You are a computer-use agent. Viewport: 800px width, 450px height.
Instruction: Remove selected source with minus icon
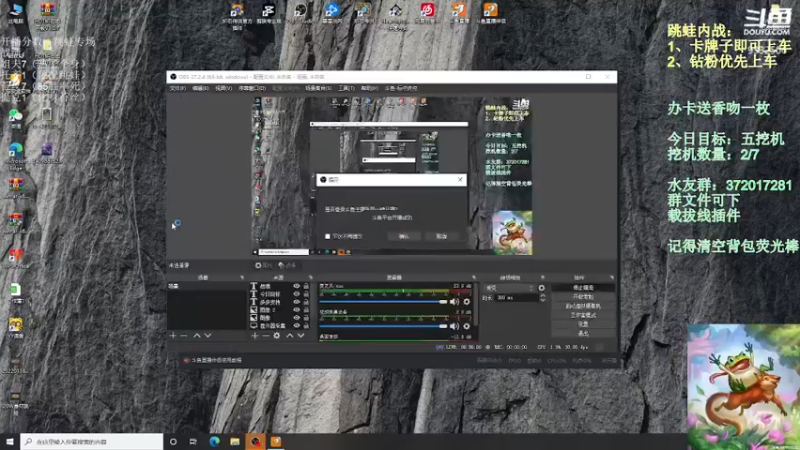tap(265, 336)
